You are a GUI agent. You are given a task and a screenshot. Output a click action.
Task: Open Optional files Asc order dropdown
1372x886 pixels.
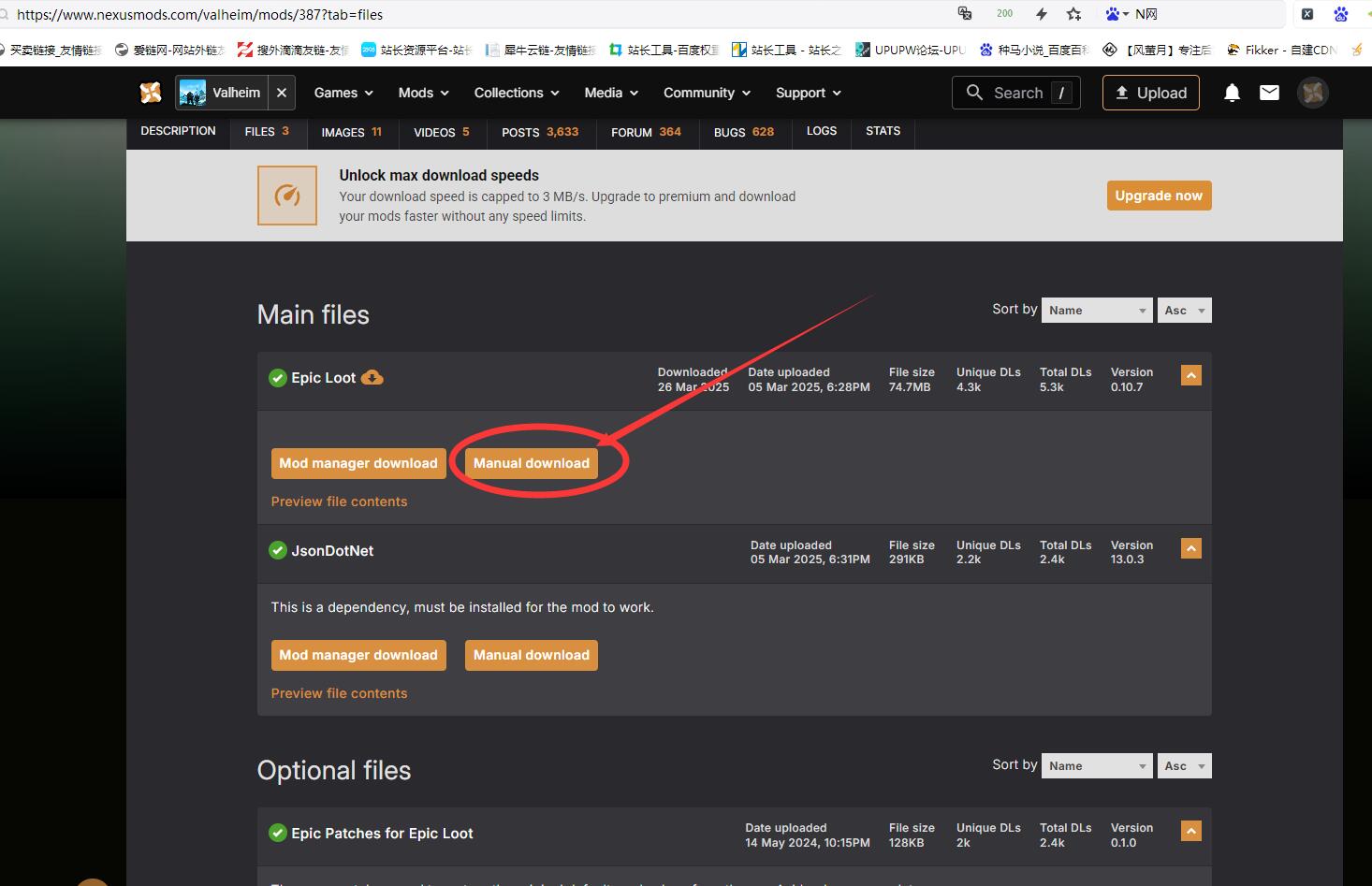click(x=1185, y=766)
